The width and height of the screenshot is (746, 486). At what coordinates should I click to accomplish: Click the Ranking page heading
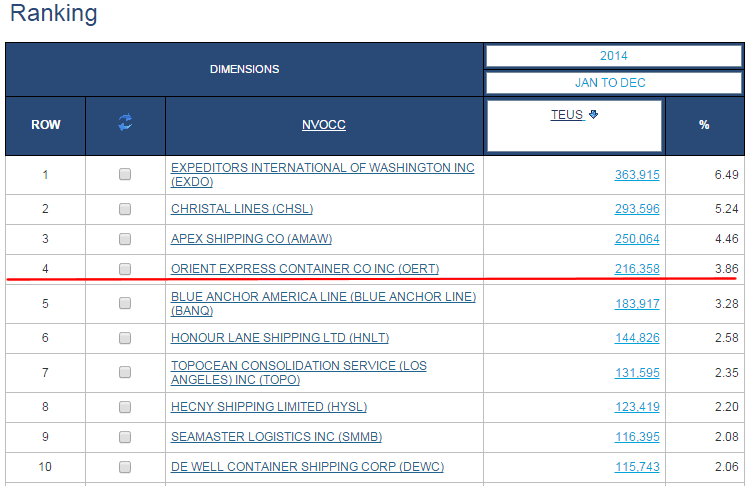(x=54, y=13)
